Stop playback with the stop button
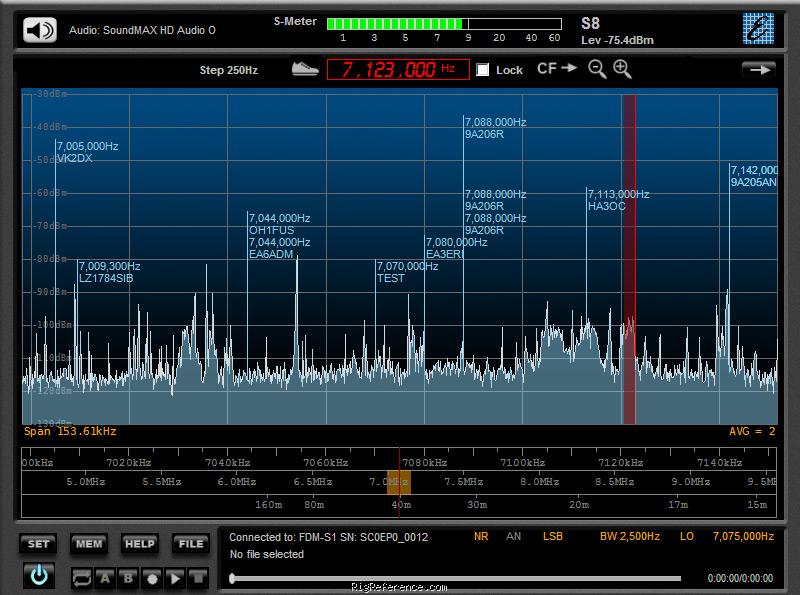 (198, 578)
